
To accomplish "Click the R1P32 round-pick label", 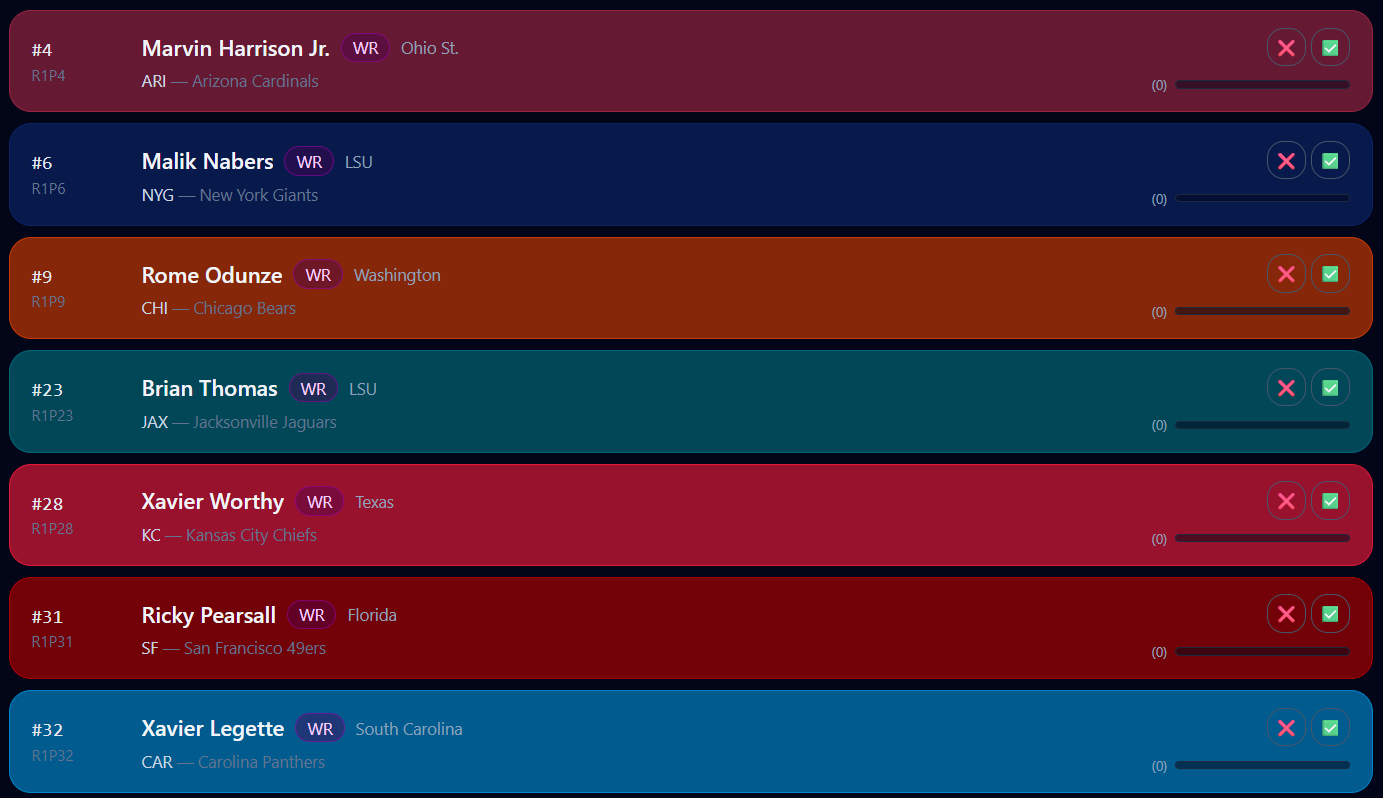I will [x=52, y=755].
